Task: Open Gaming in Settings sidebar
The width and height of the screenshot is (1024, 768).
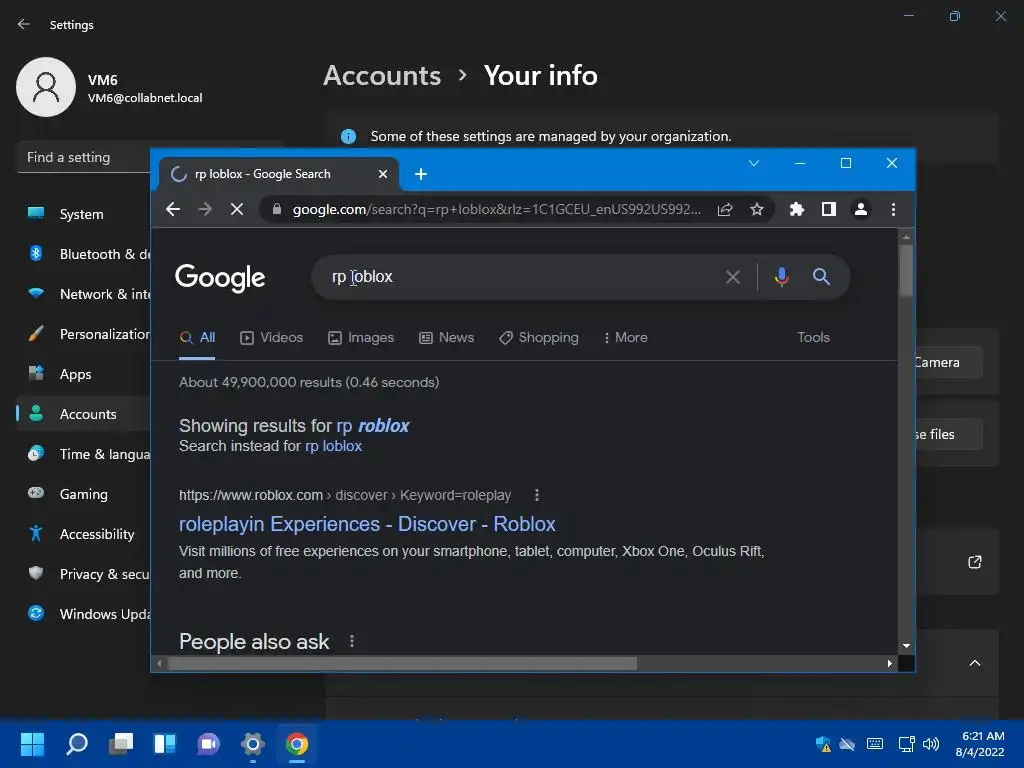Action: pos(83,494)
